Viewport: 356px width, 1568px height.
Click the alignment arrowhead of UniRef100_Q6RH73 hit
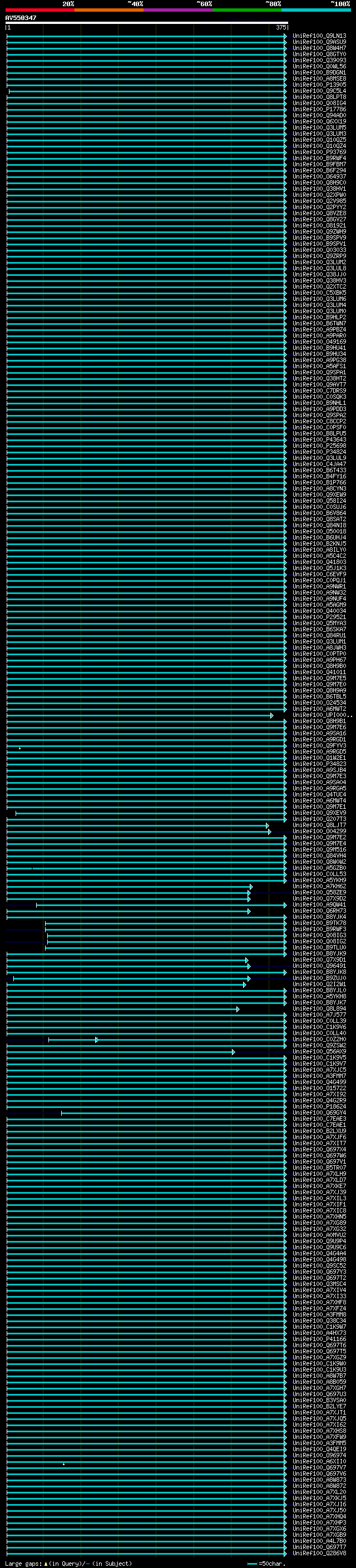coord(249,911)
